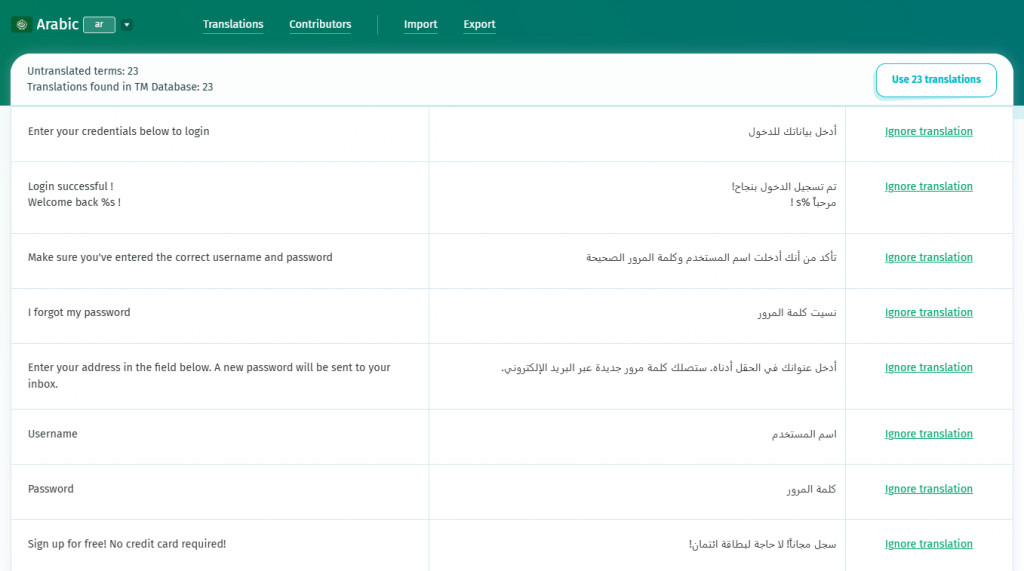The image size is (1024, 571).
Task: Click the 'ar' language code badge
Action: (x=99, y=24)
